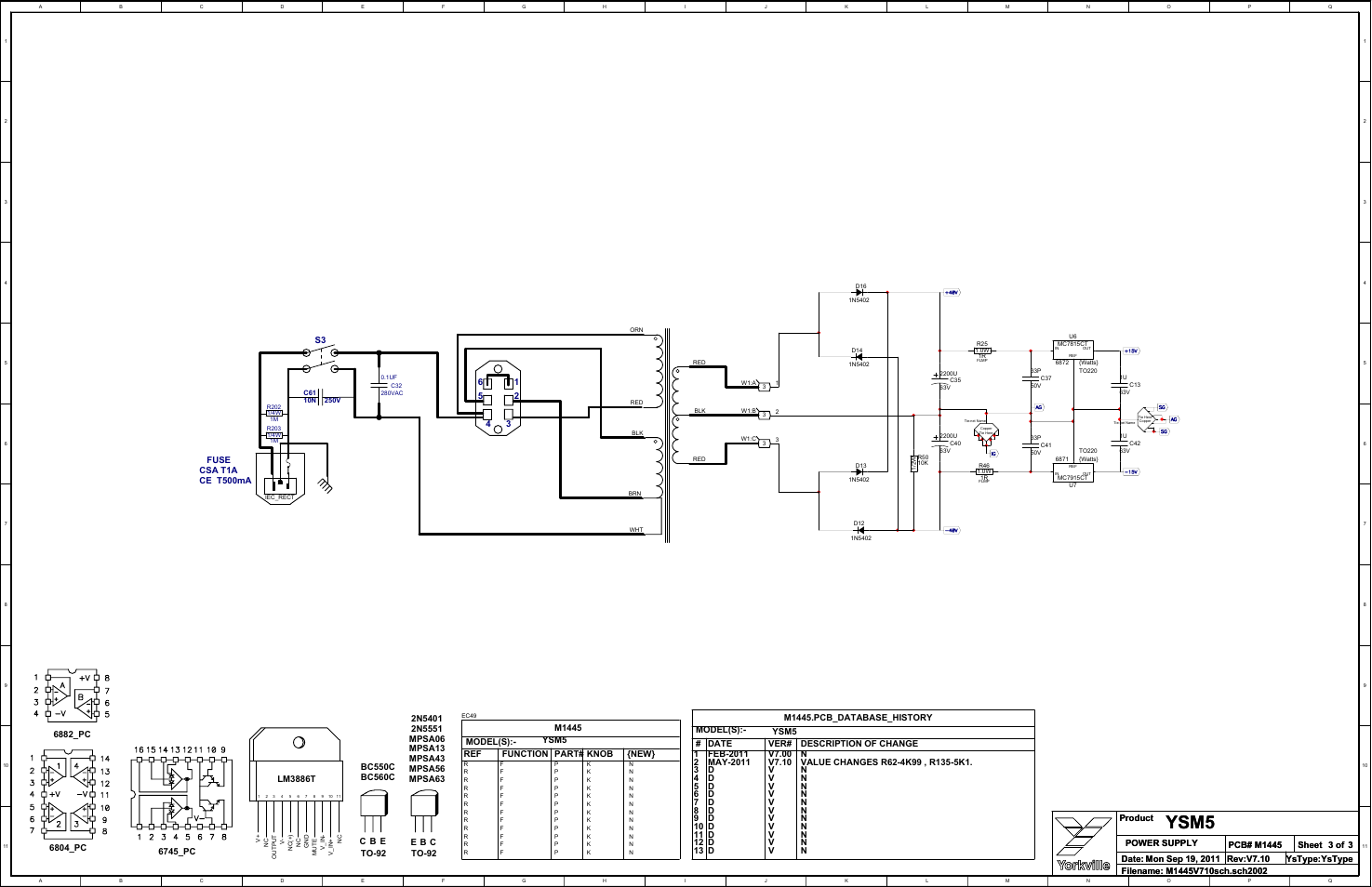Click the chassis ground symbol

point(325,484)
